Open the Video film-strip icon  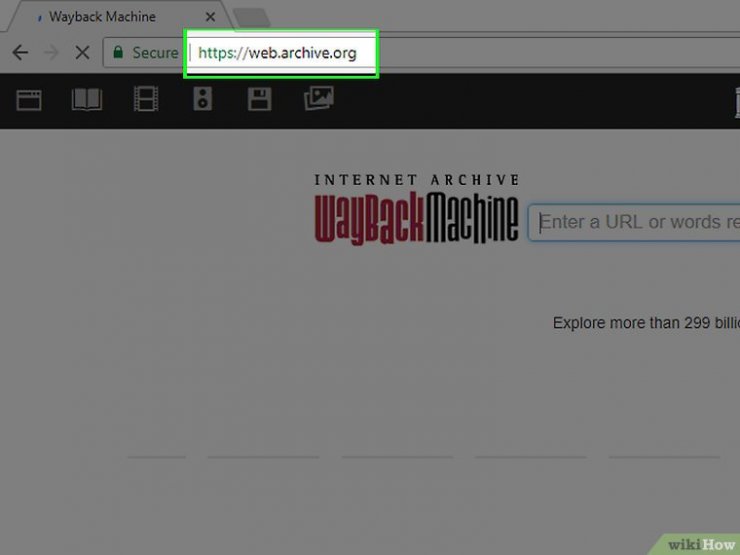tap(146, 99)
